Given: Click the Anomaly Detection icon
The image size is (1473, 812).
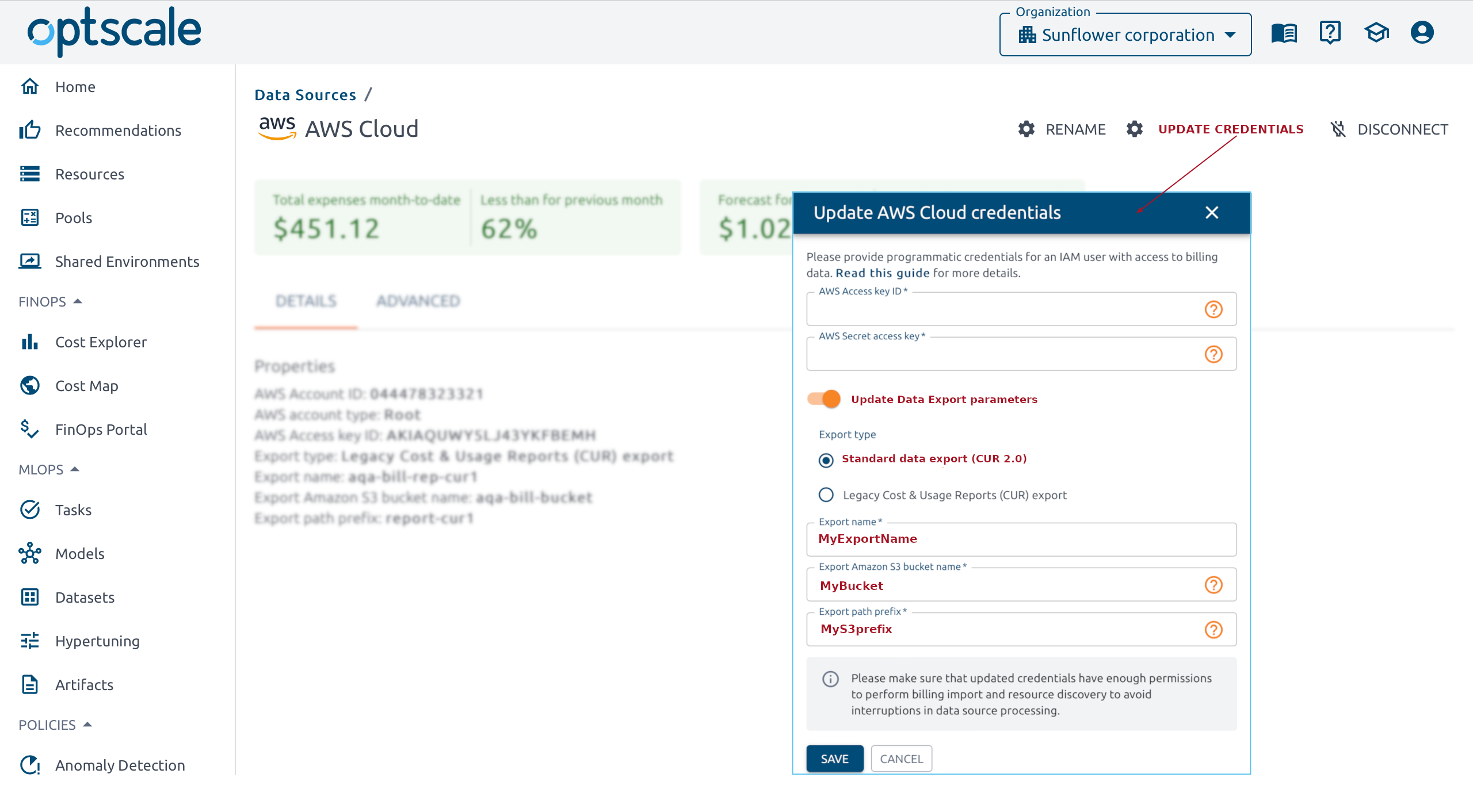Looking at the screenshot, I should tap(30, 765).
